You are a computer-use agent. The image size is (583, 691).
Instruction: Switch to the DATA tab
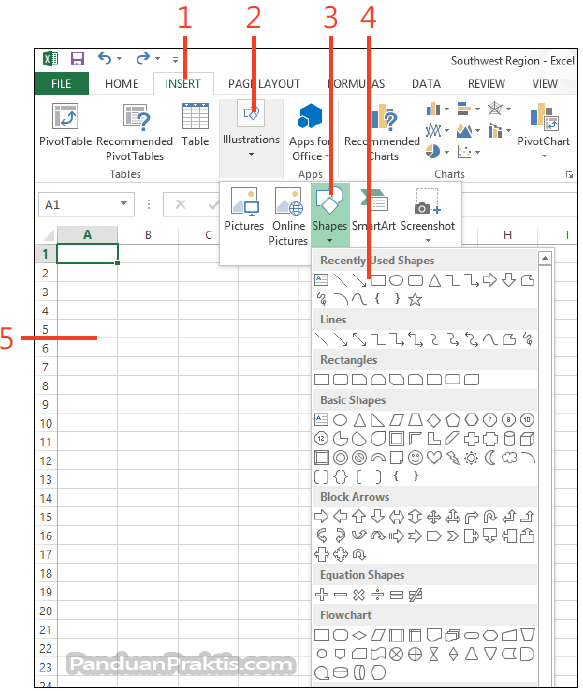point(426,84)
